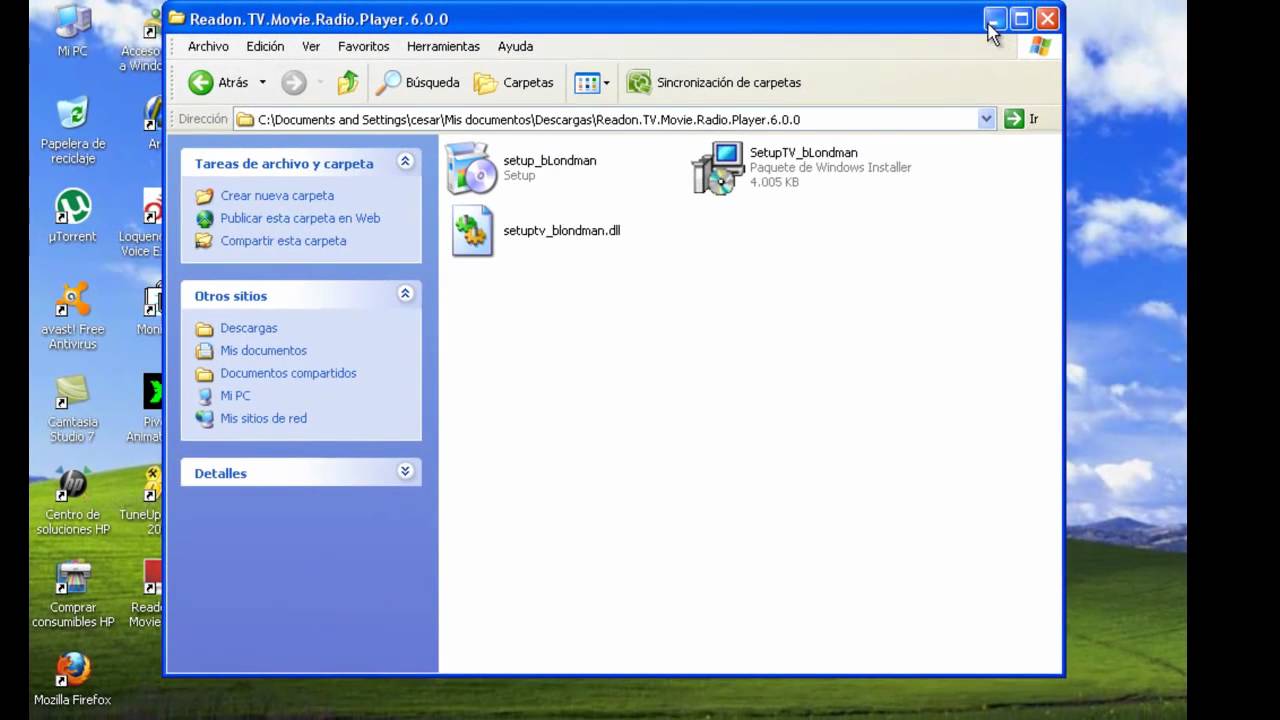Open µTorrent desktop shortcut

pyautogui.click(x=72, y=216)
